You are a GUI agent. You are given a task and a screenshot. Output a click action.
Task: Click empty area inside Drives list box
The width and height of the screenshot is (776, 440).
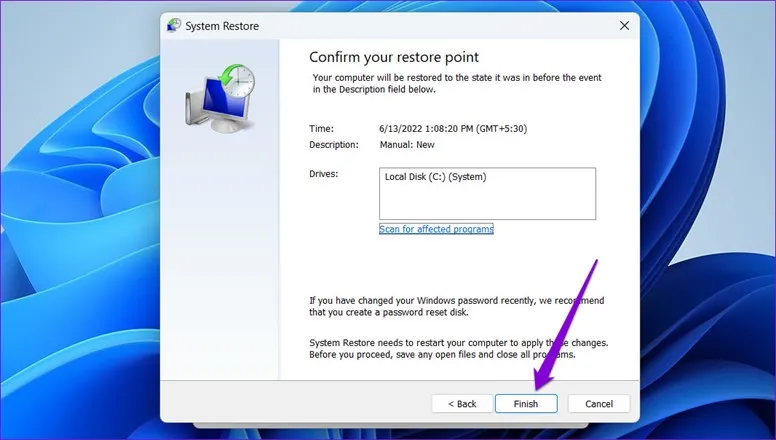486,203
